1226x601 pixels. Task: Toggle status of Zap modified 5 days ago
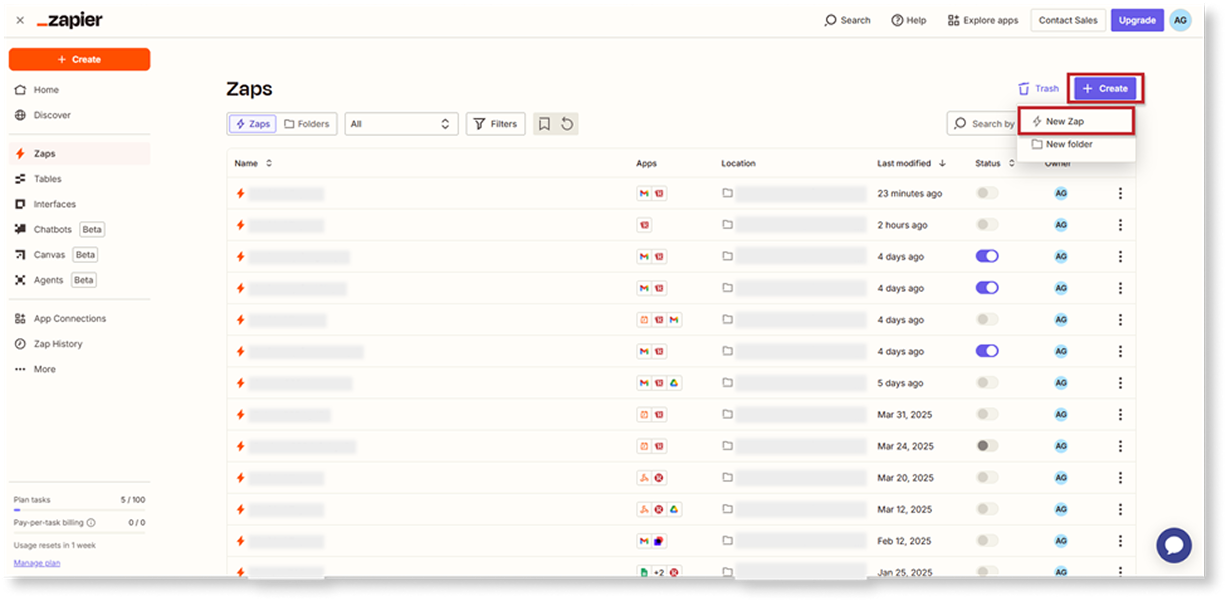tap(986, 383)
